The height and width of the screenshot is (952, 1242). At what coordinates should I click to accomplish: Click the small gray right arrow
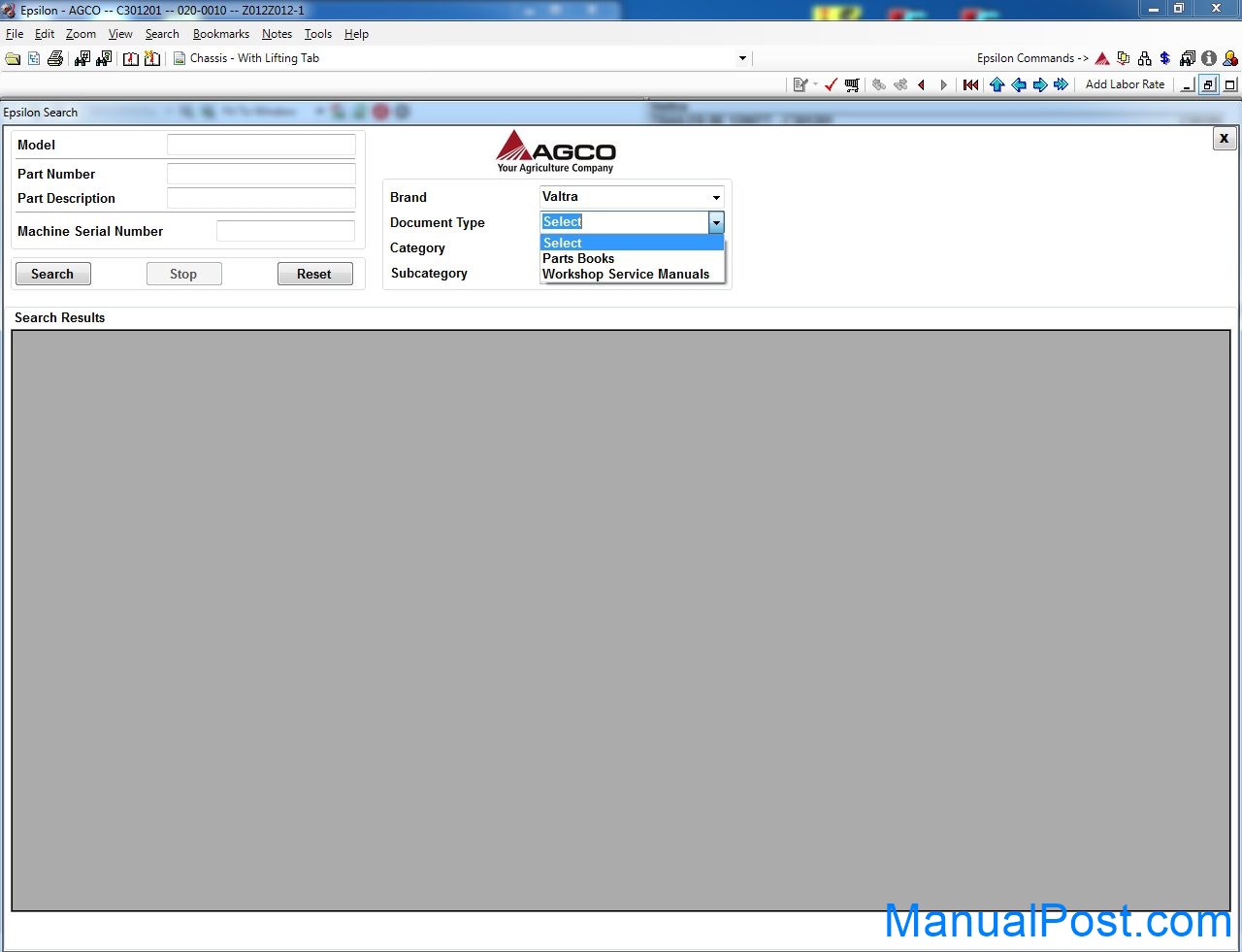click(943, 84)
